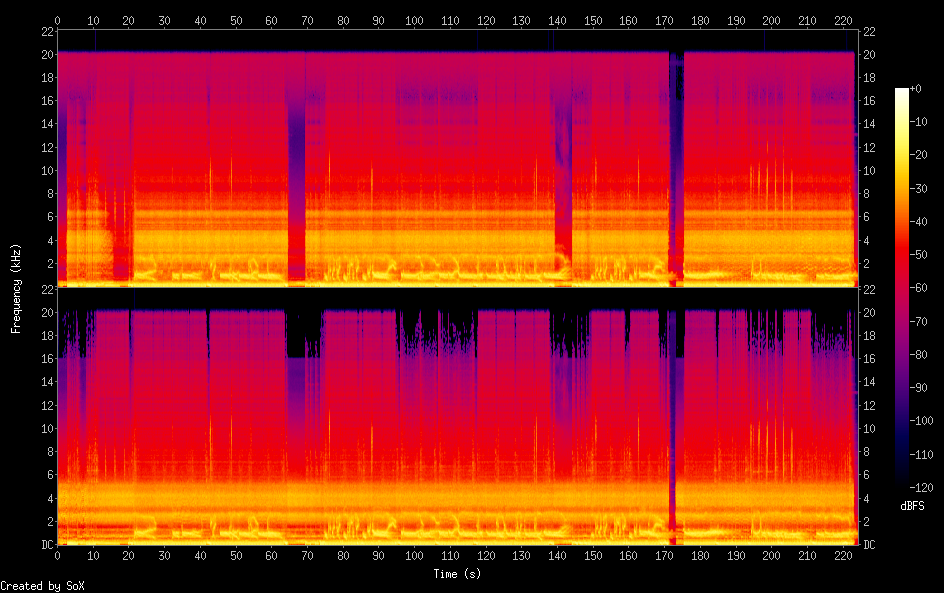944x593 pixels.
Task: Click the "Time (s)" axis label
Action: 456,574
